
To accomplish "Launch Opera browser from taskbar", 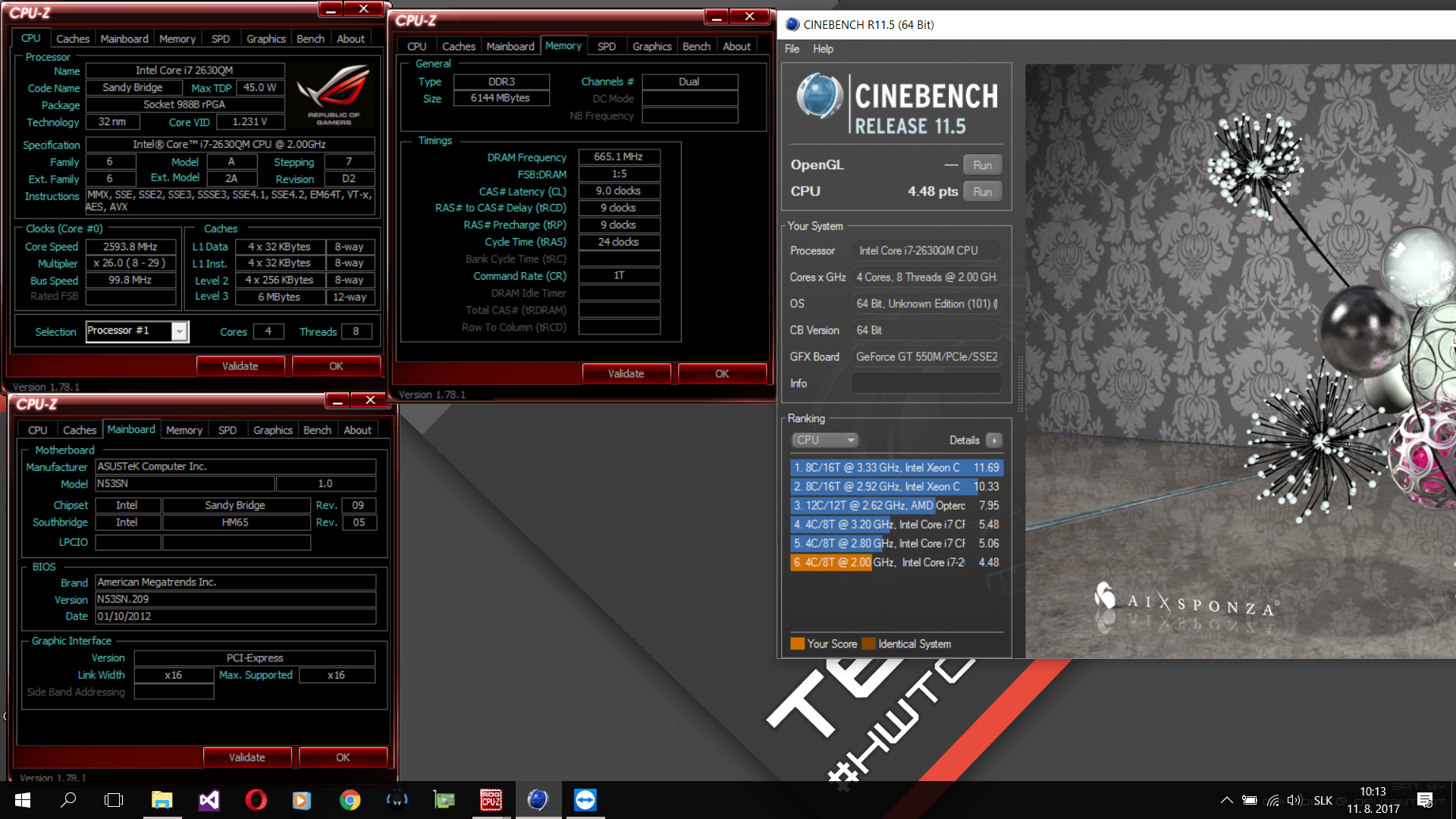I will click(256, 800).
